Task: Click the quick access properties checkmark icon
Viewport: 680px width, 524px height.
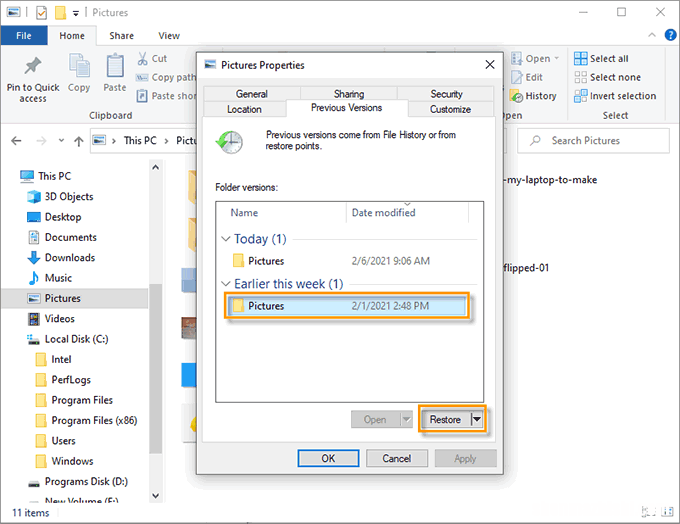Action: pyautogui.click(x=41, y=13)
